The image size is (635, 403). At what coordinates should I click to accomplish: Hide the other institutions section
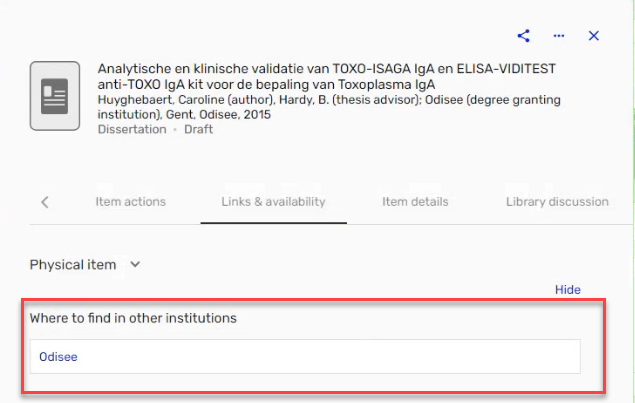click(567, 290)
